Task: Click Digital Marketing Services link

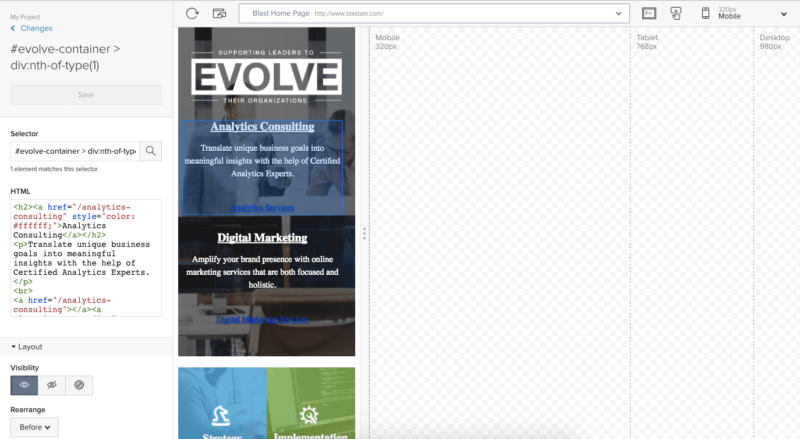Action: click(x=262, y=319)
